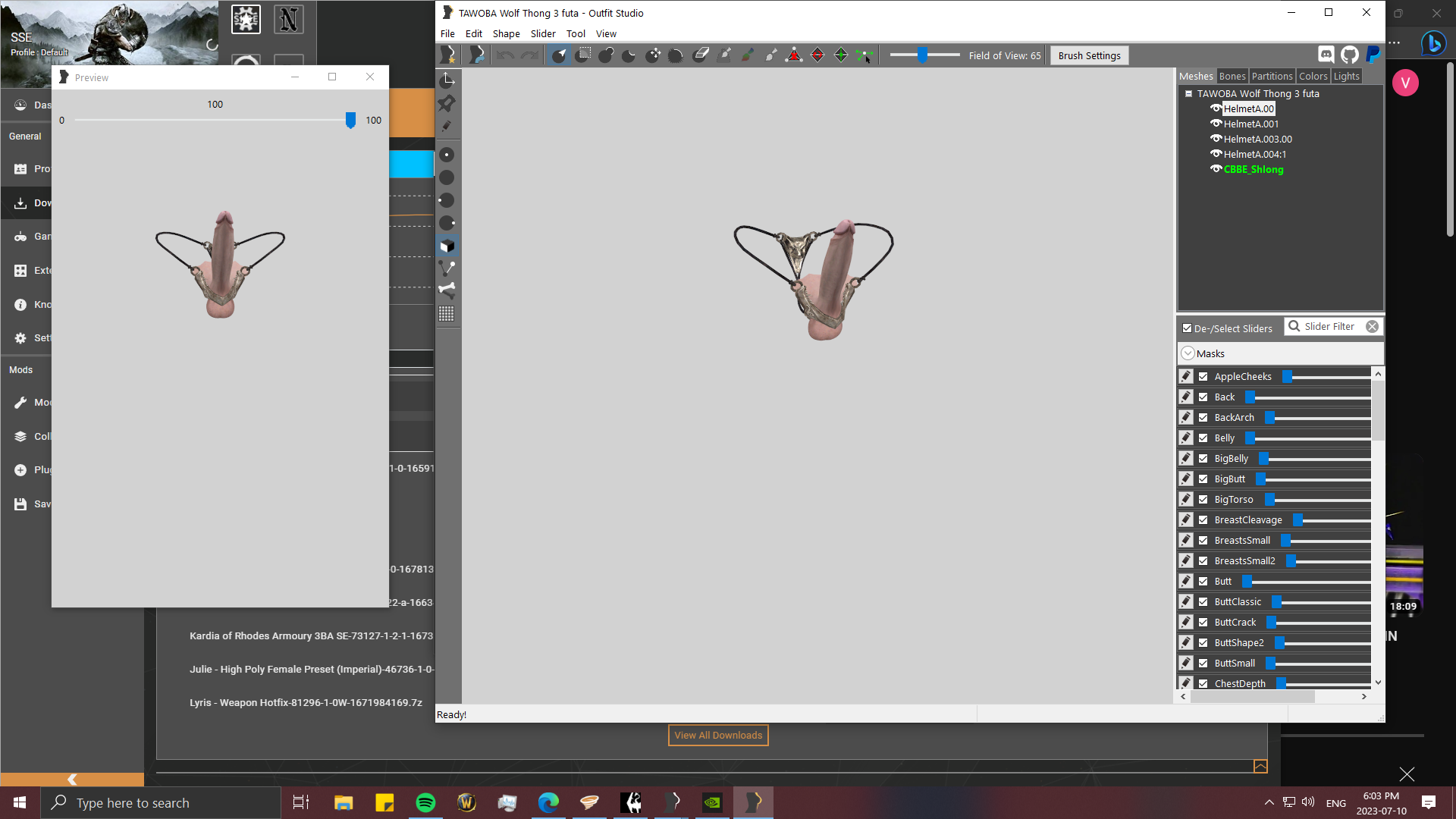This screenshot has width=1456, height=819.
Task: Open the Edit menu
Action: point(474,33)
